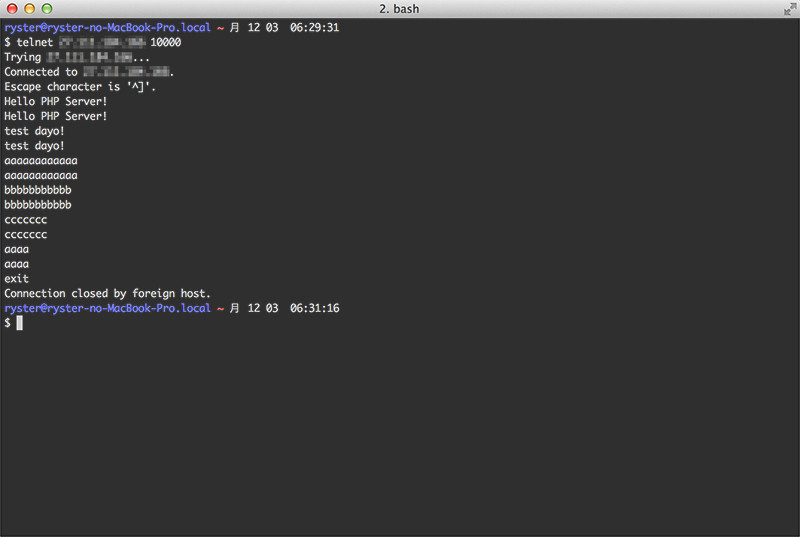Click the second 'Hello PHP Server!' line

click(56, 116)
